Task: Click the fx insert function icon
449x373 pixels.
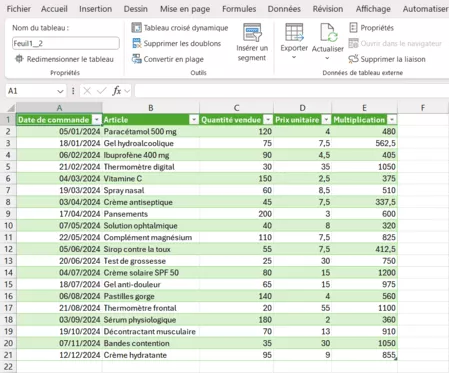Action: 116,91
